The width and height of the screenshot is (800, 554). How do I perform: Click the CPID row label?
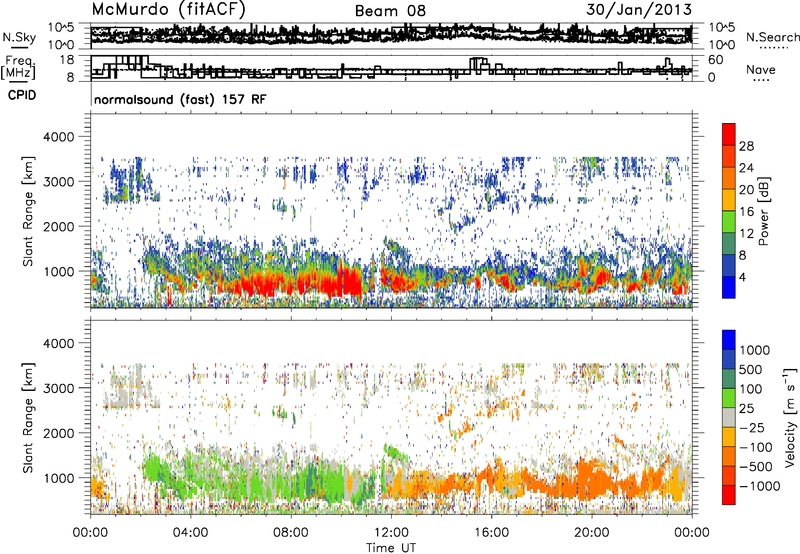(x=22, y=95)
